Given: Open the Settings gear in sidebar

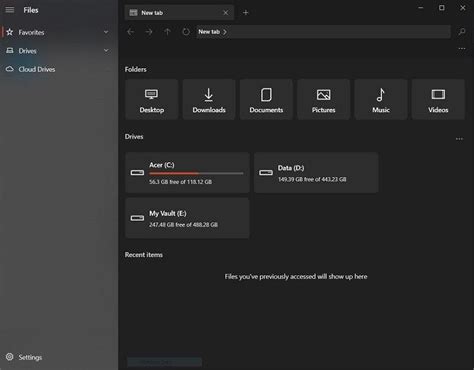Looking at the screenshot, I should click(x=10, y=357).
